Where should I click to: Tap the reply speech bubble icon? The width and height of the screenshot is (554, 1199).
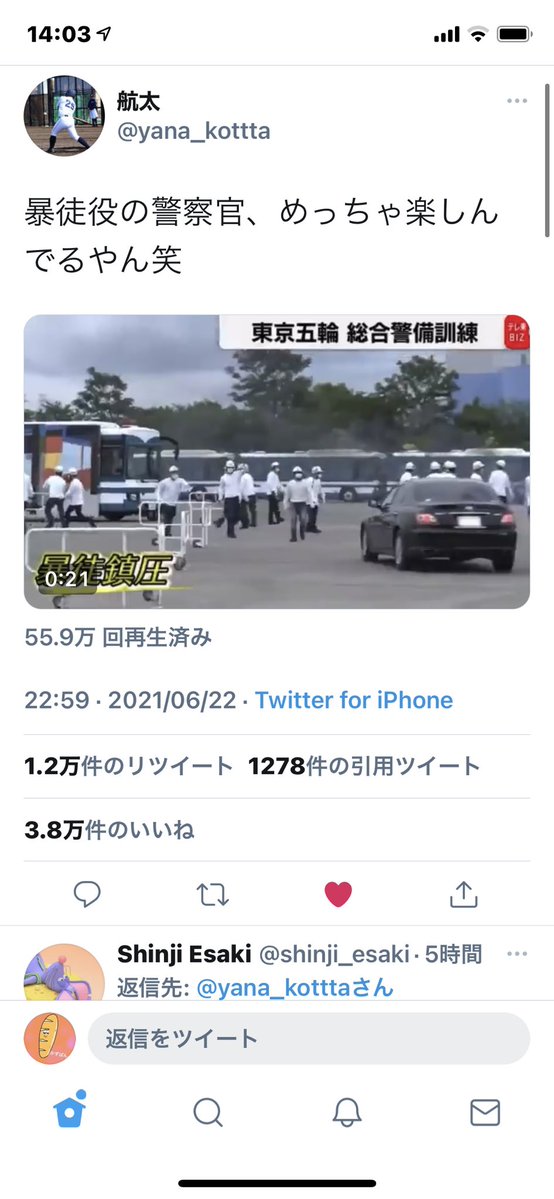coord(87,894)
